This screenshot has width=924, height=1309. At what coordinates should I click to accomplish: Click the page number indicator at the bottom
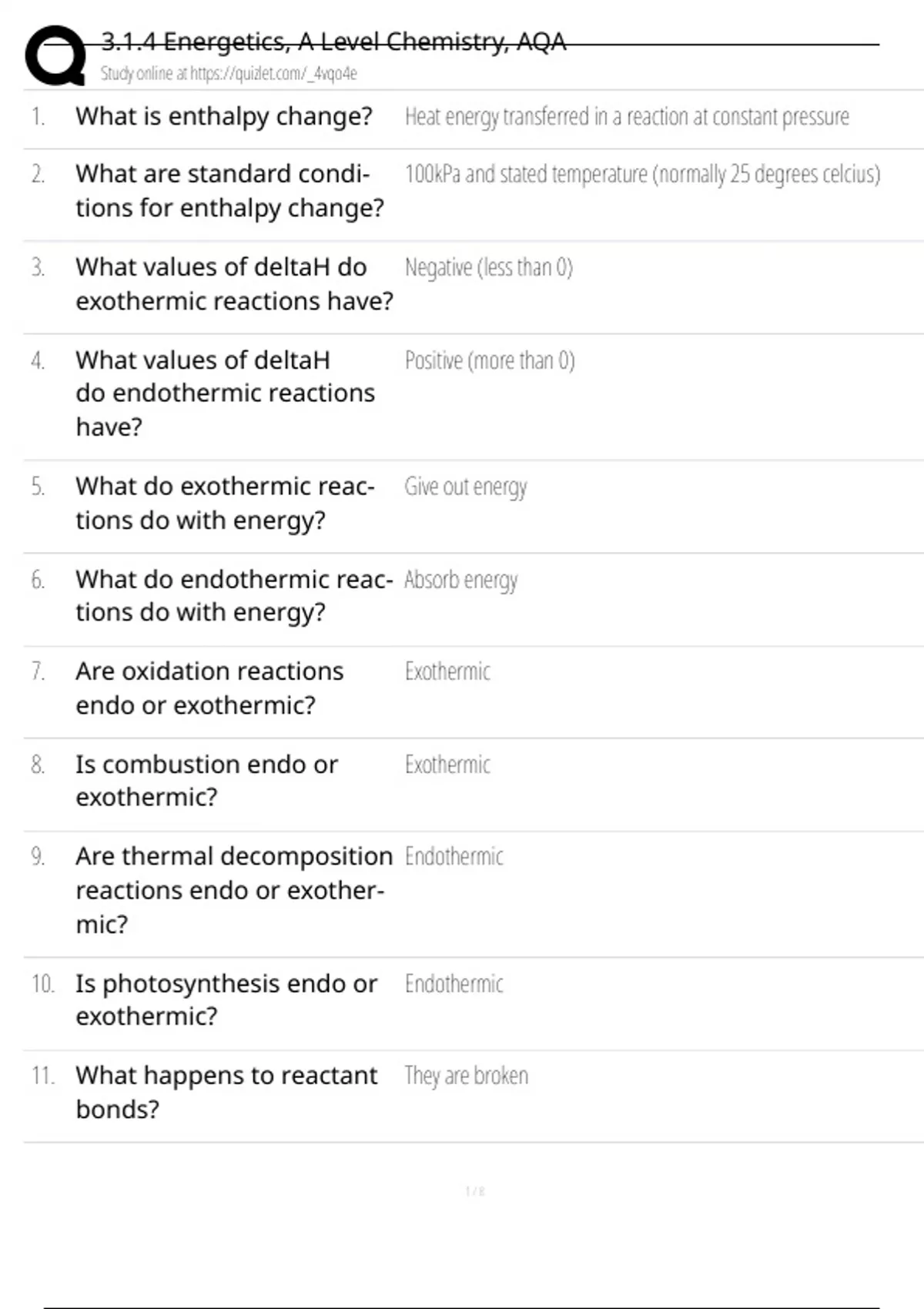tap(474, 1191)
